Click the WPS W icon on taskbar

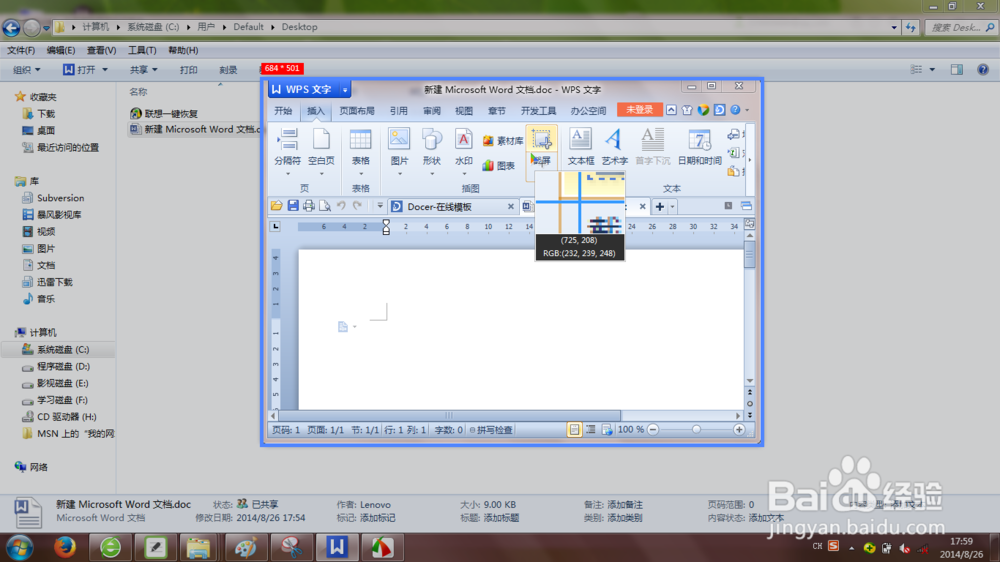point(337,547)
